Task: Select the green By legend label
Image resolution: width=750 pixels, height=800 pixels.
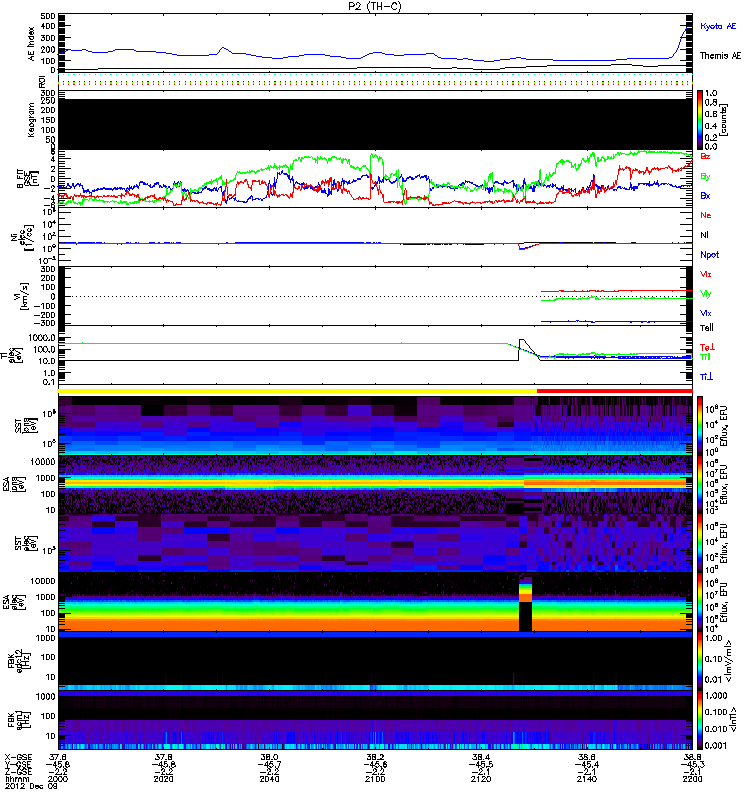Action: click(706, 176)
